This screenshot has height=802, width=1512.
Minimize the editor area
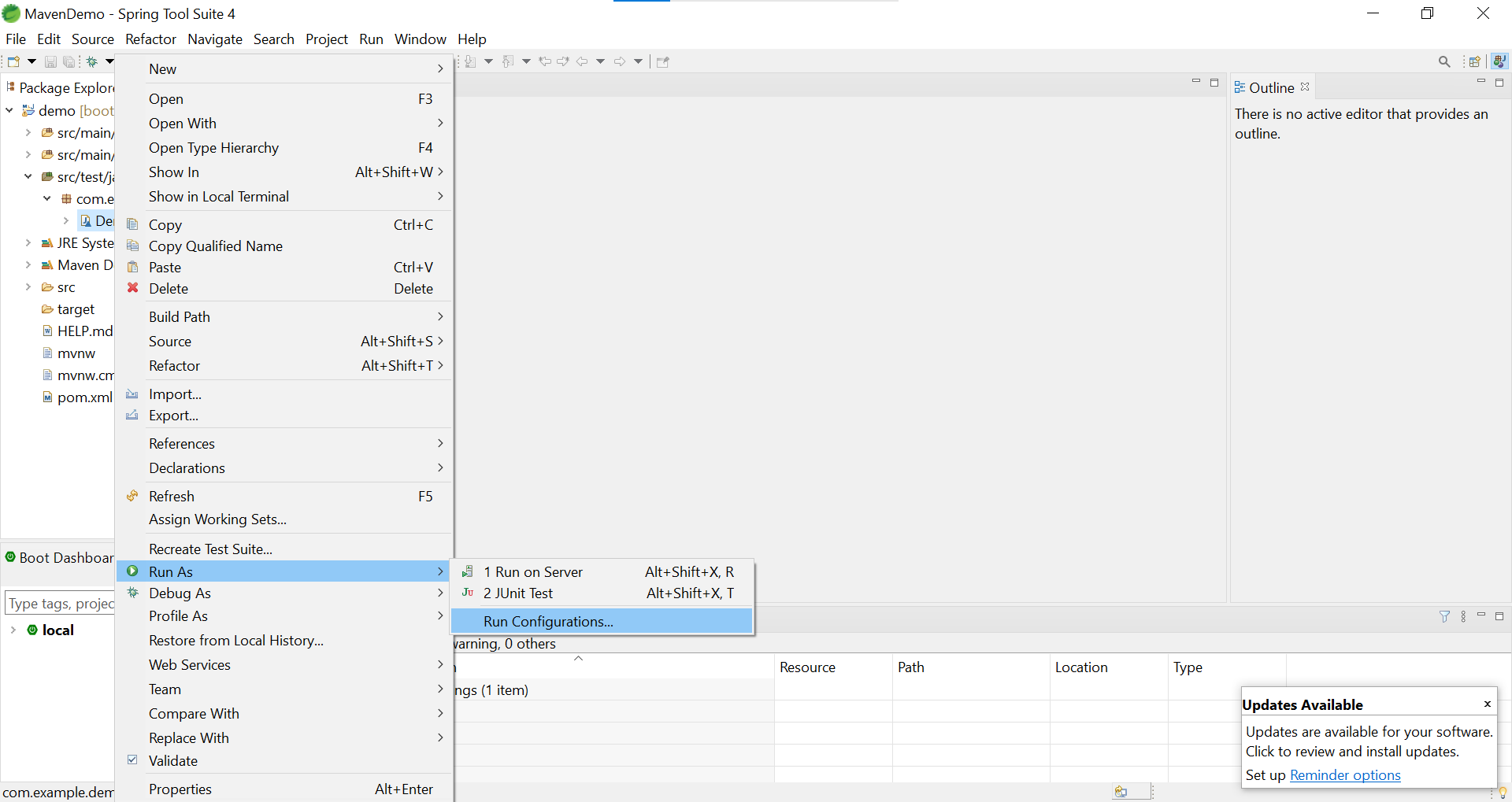[1196, 82]
